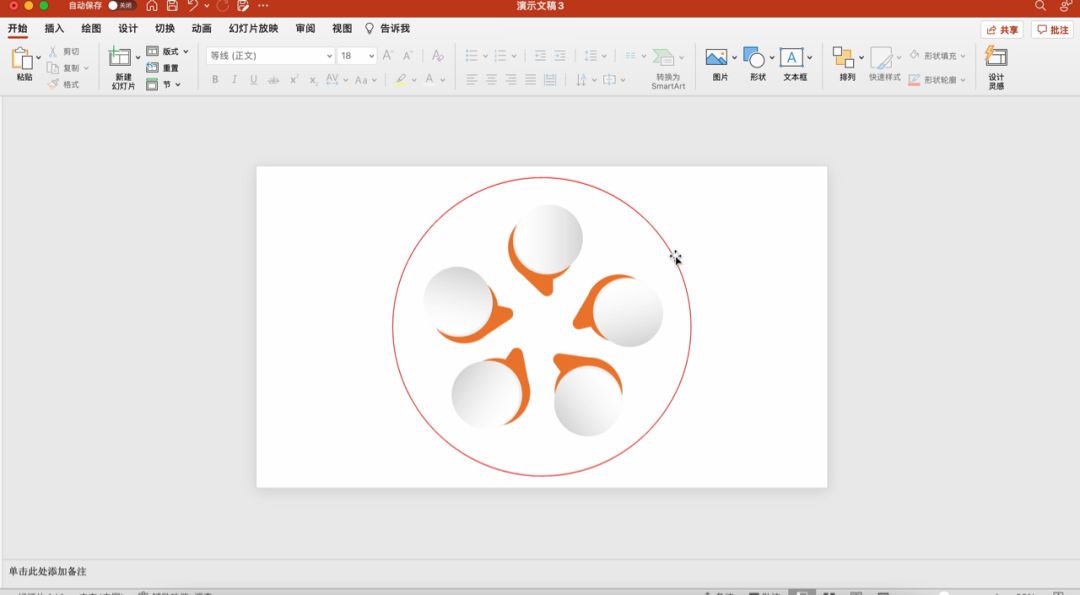Toggle center text alignment

(491, 80)
